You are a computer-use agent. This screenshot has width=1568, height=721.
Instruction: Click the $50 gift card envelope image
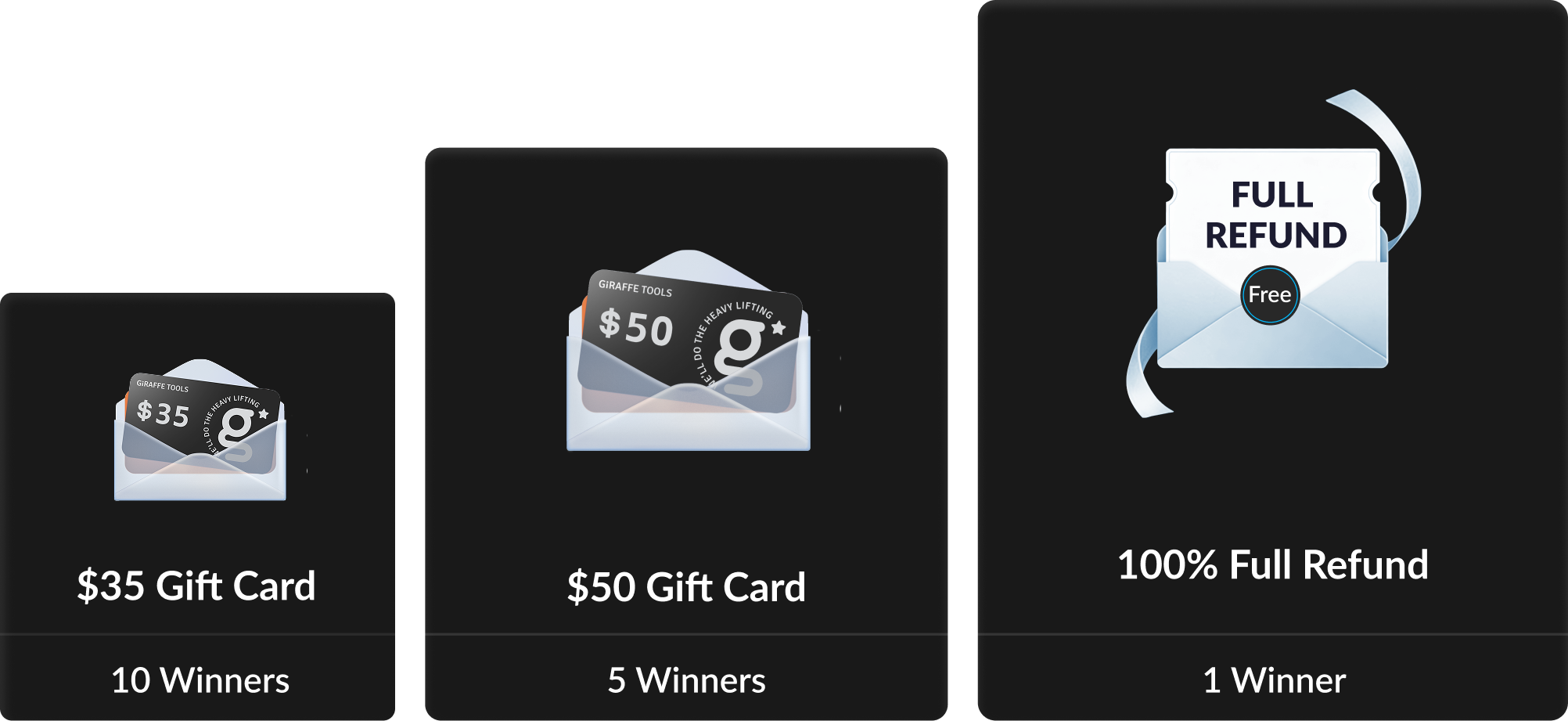(x=689, y=351)
